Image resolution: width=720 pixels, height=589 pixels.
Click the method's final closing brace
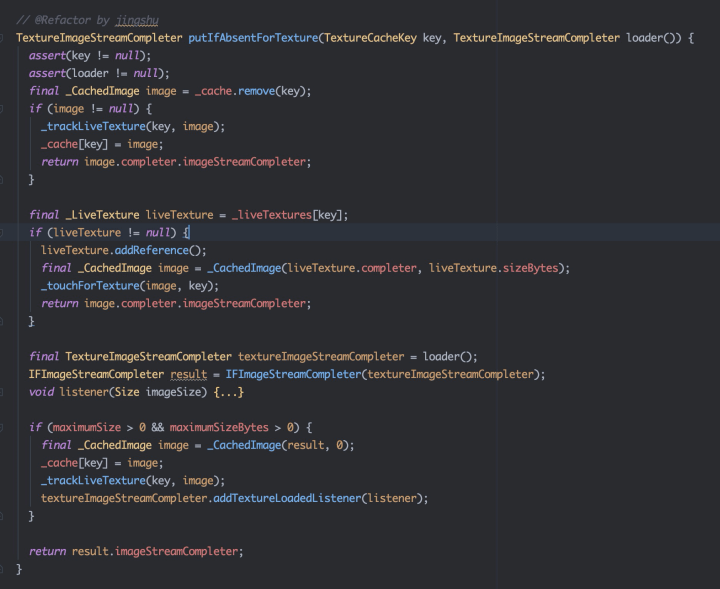point(19,569)
